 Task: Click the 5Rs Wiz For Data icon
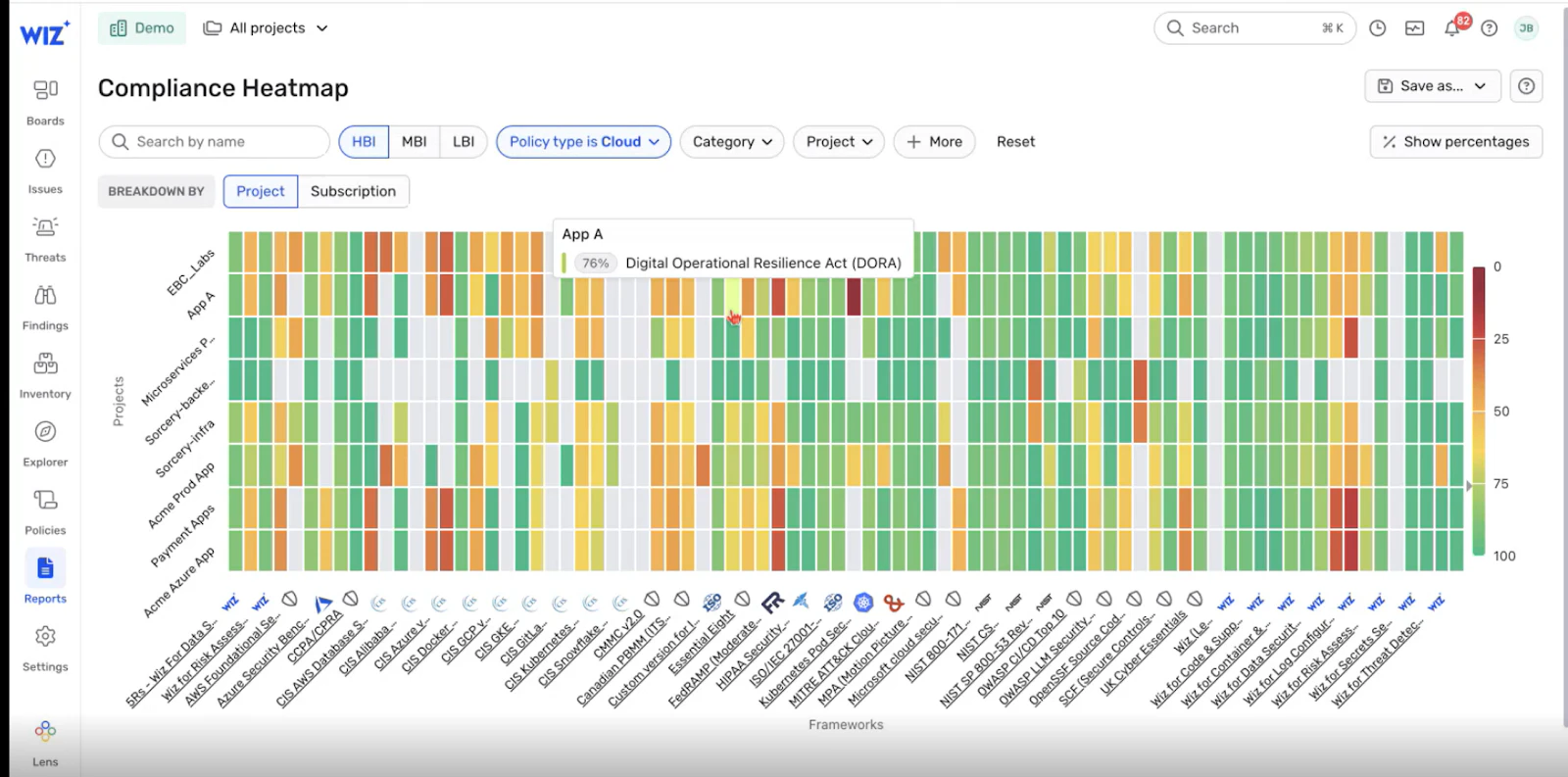(229, 603)
